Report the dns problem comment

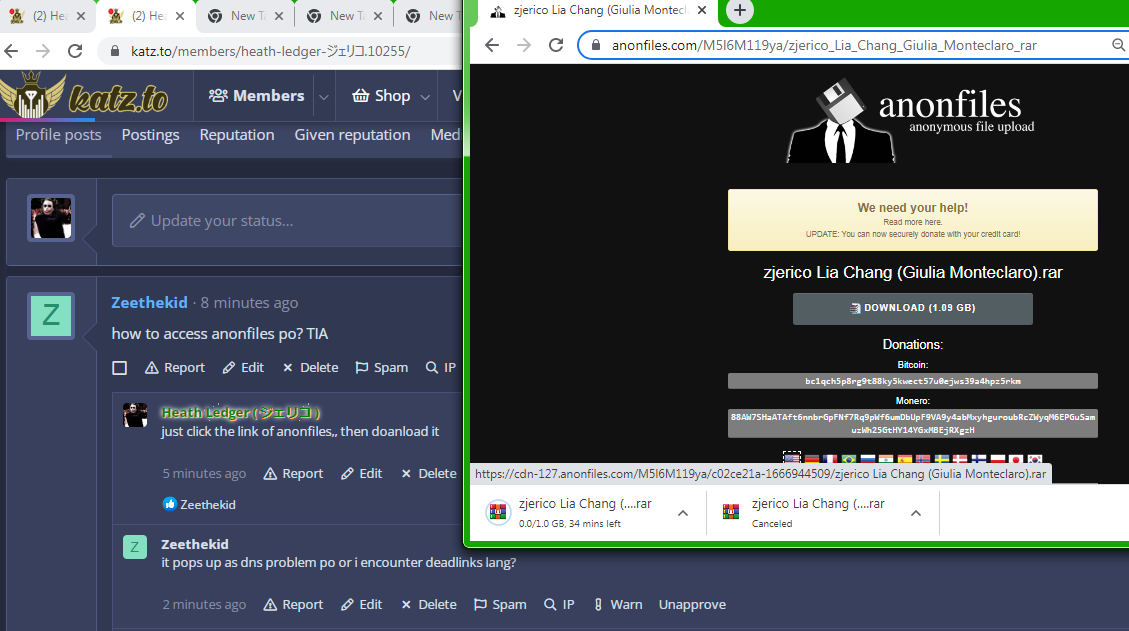[293, 604]
